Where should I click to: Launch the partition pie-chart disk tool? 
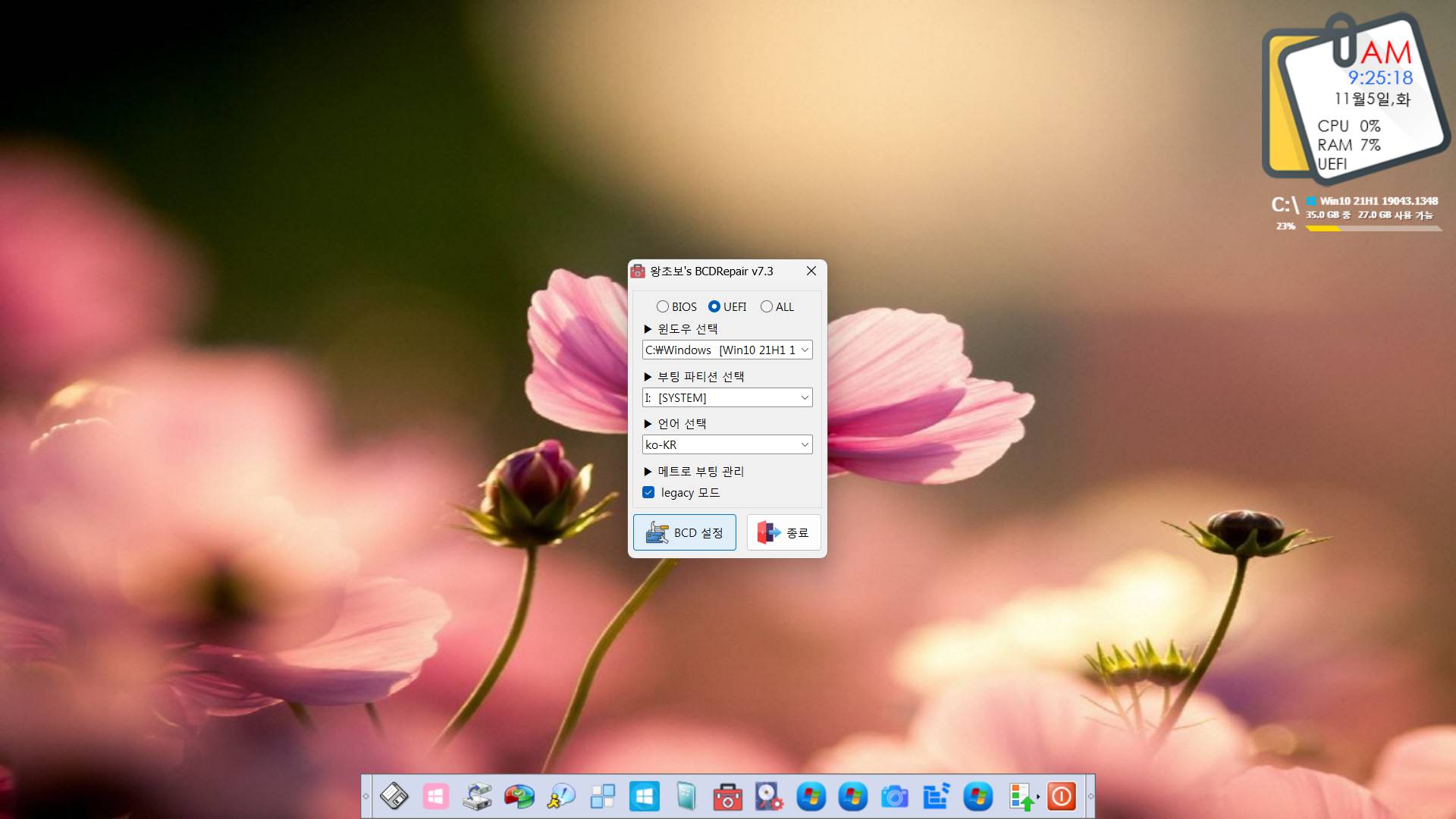[x=519, y=796]
